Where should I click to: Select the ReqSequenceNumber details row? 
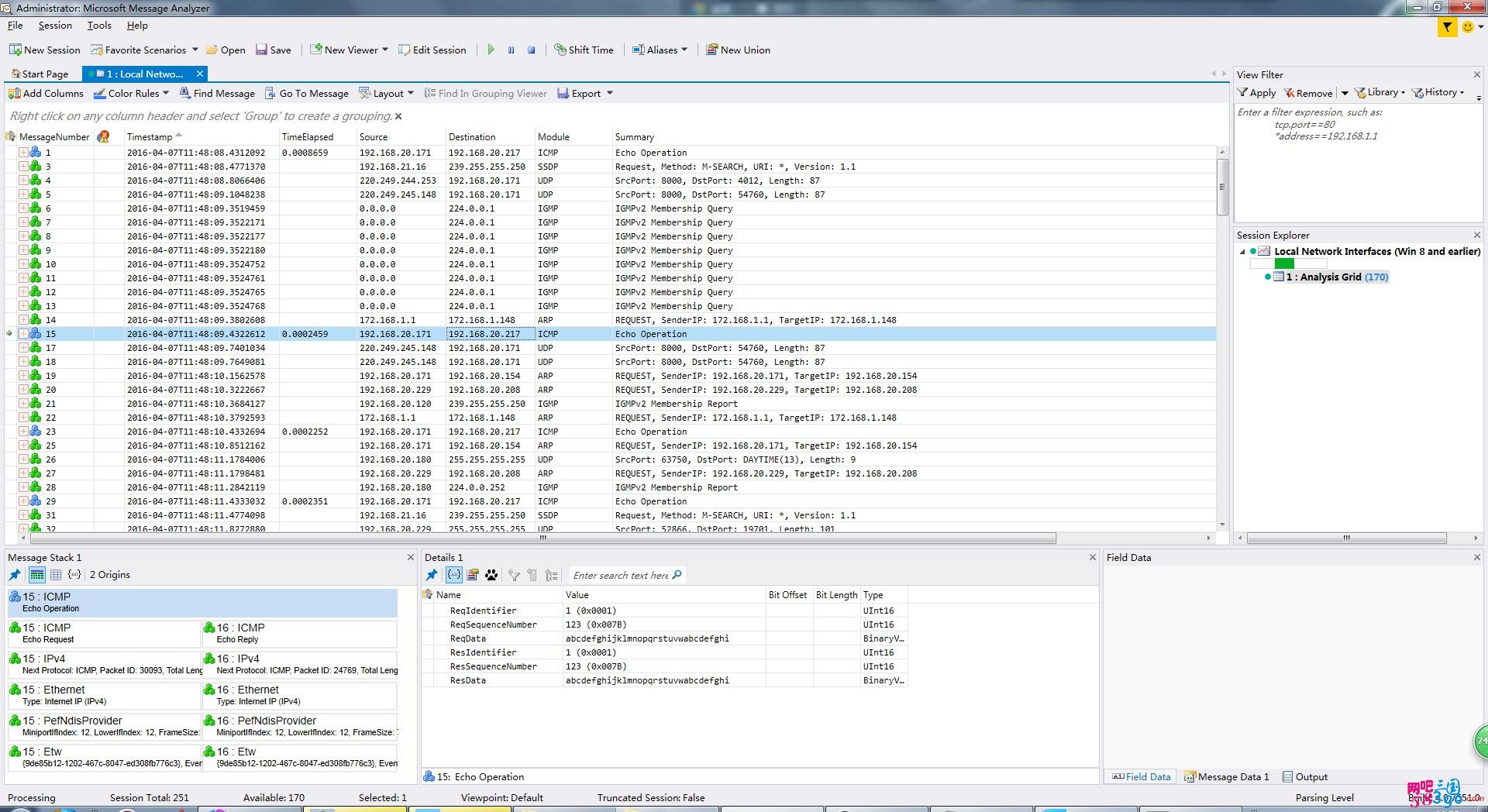coord(664,624)
